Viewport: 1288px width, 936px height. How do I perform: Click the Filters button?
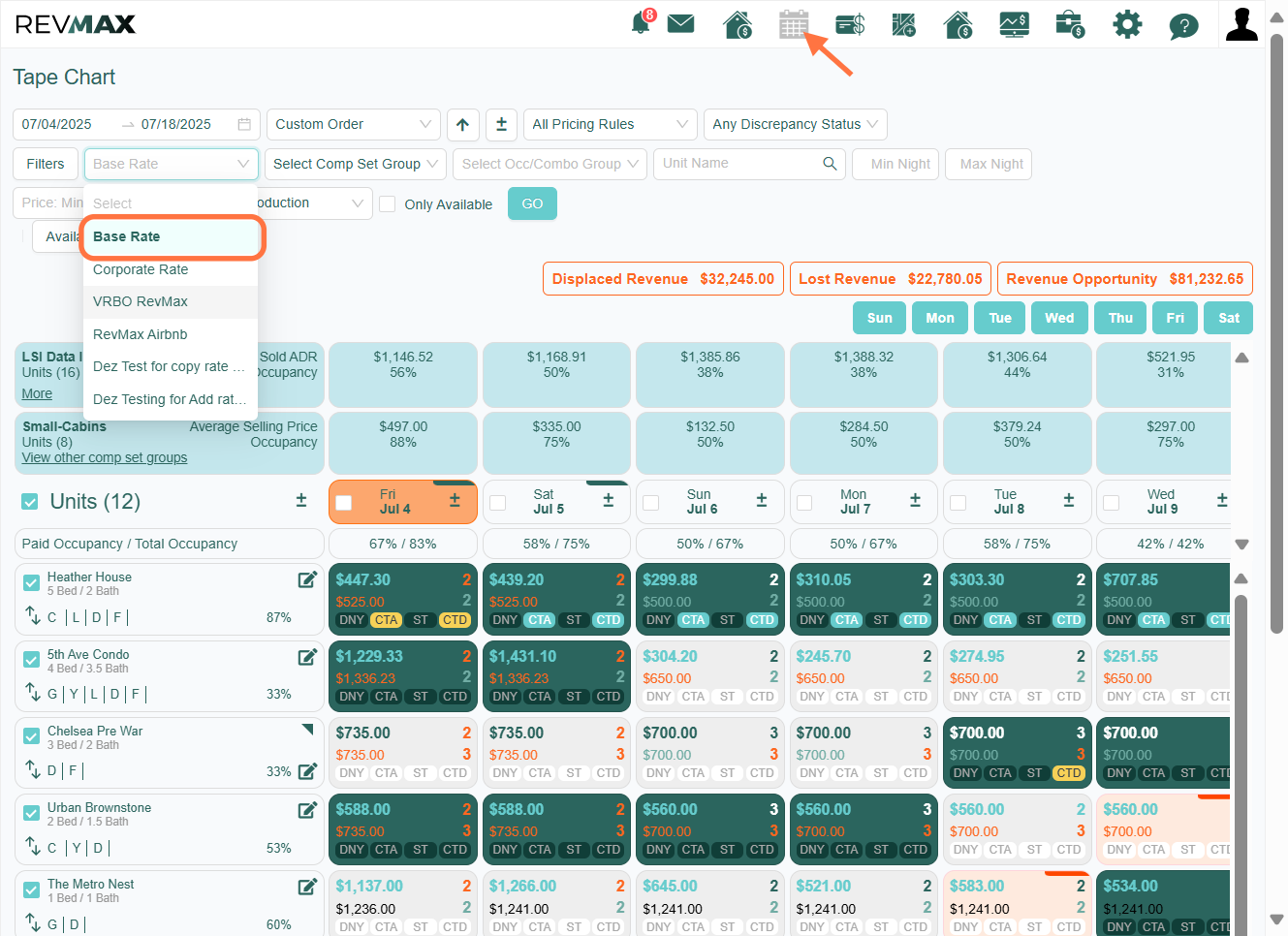[46, 164]
